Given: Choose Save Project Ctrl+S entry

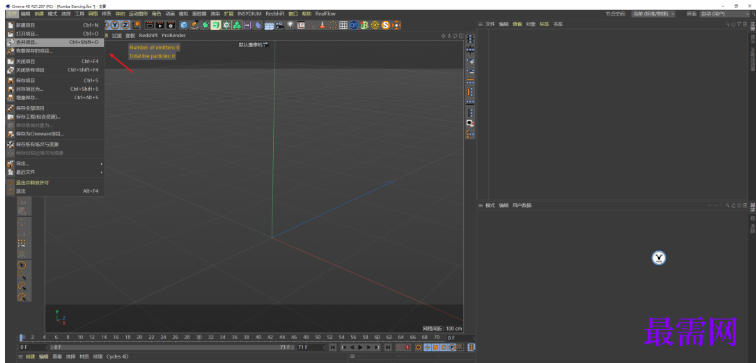Looking at the screenshot, I should (54, 80).
